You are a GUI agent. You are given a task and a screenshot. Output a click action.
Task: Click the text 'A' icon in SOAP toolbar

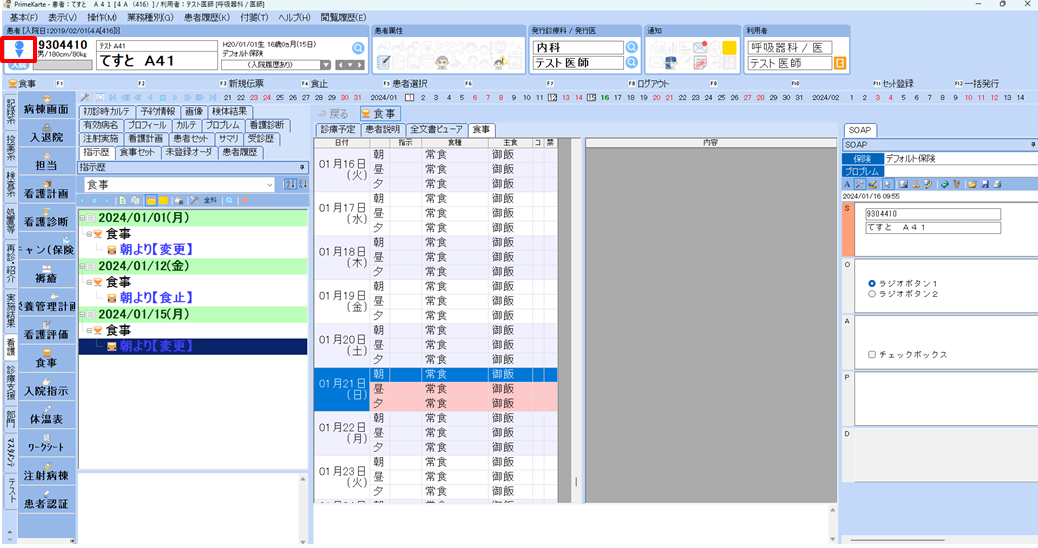tap(847, 185)
